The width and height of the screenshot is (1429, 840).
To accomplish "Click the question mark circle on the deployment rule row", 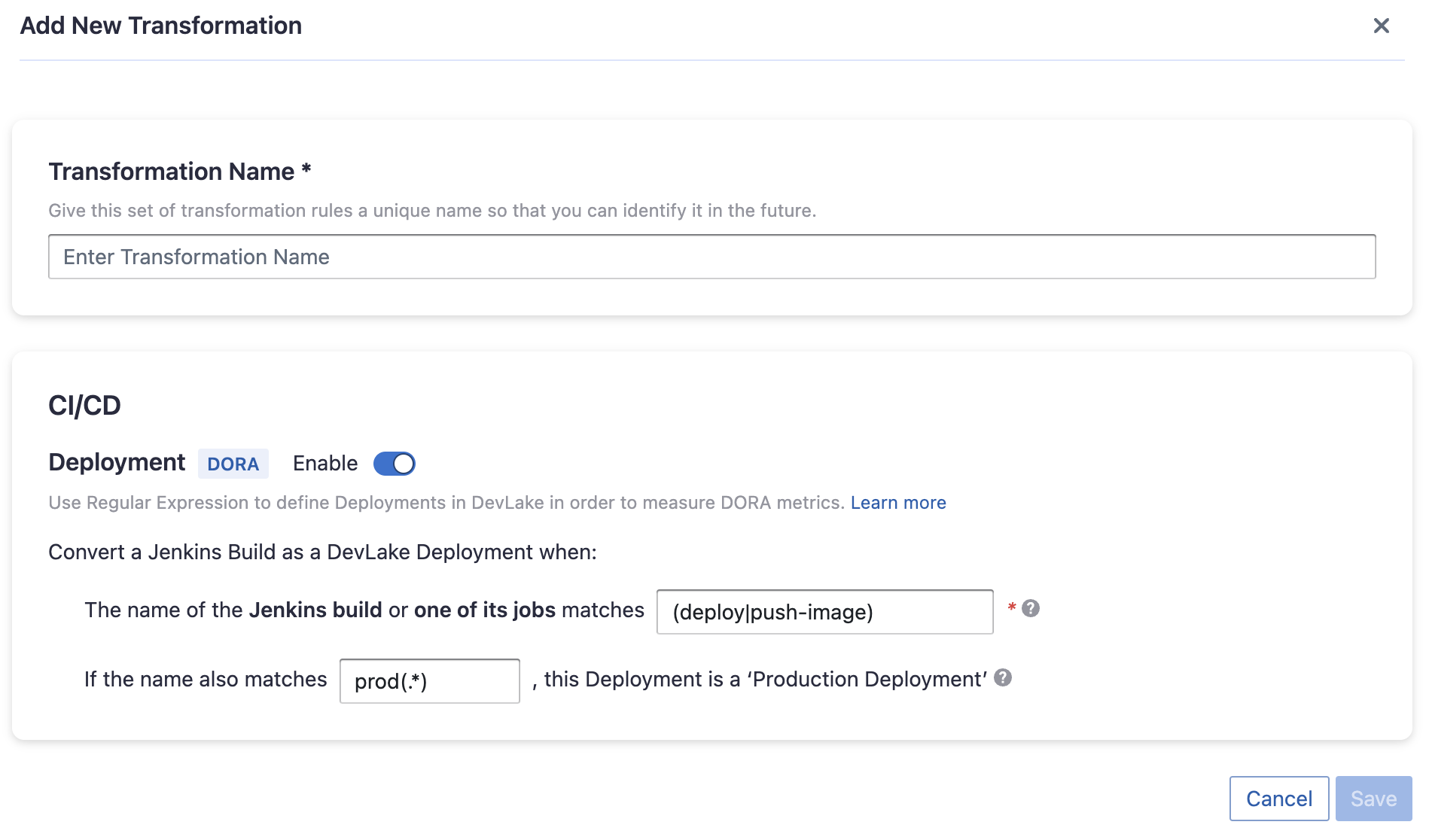I will pos(1031,608).
